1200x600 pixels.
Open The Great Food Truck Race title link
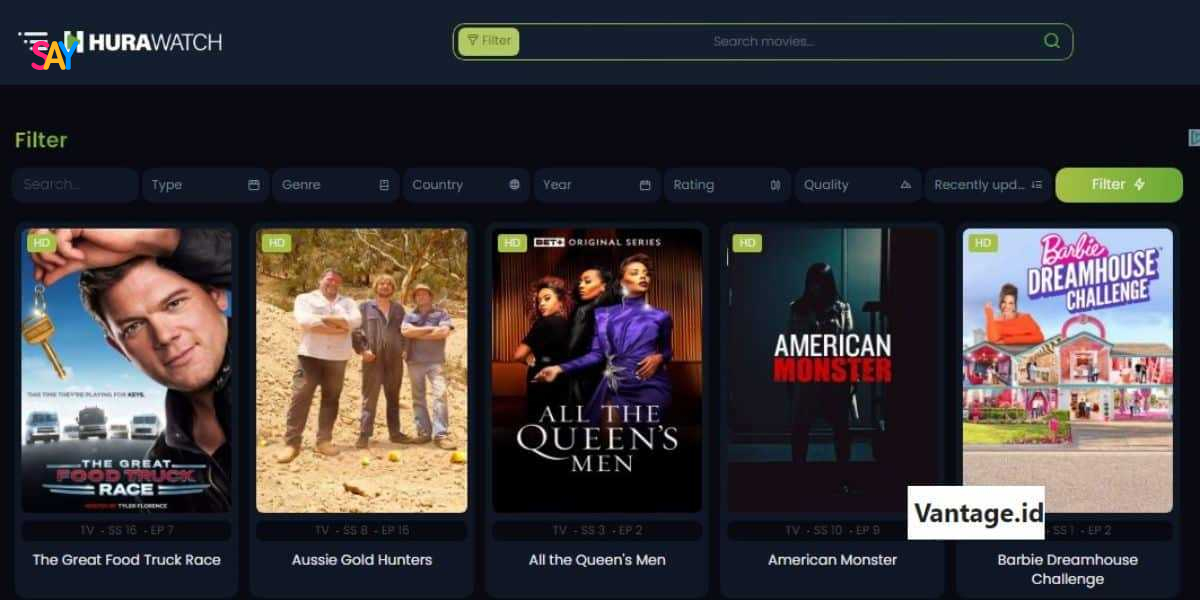pyautogui.click(x=126, y=560)
